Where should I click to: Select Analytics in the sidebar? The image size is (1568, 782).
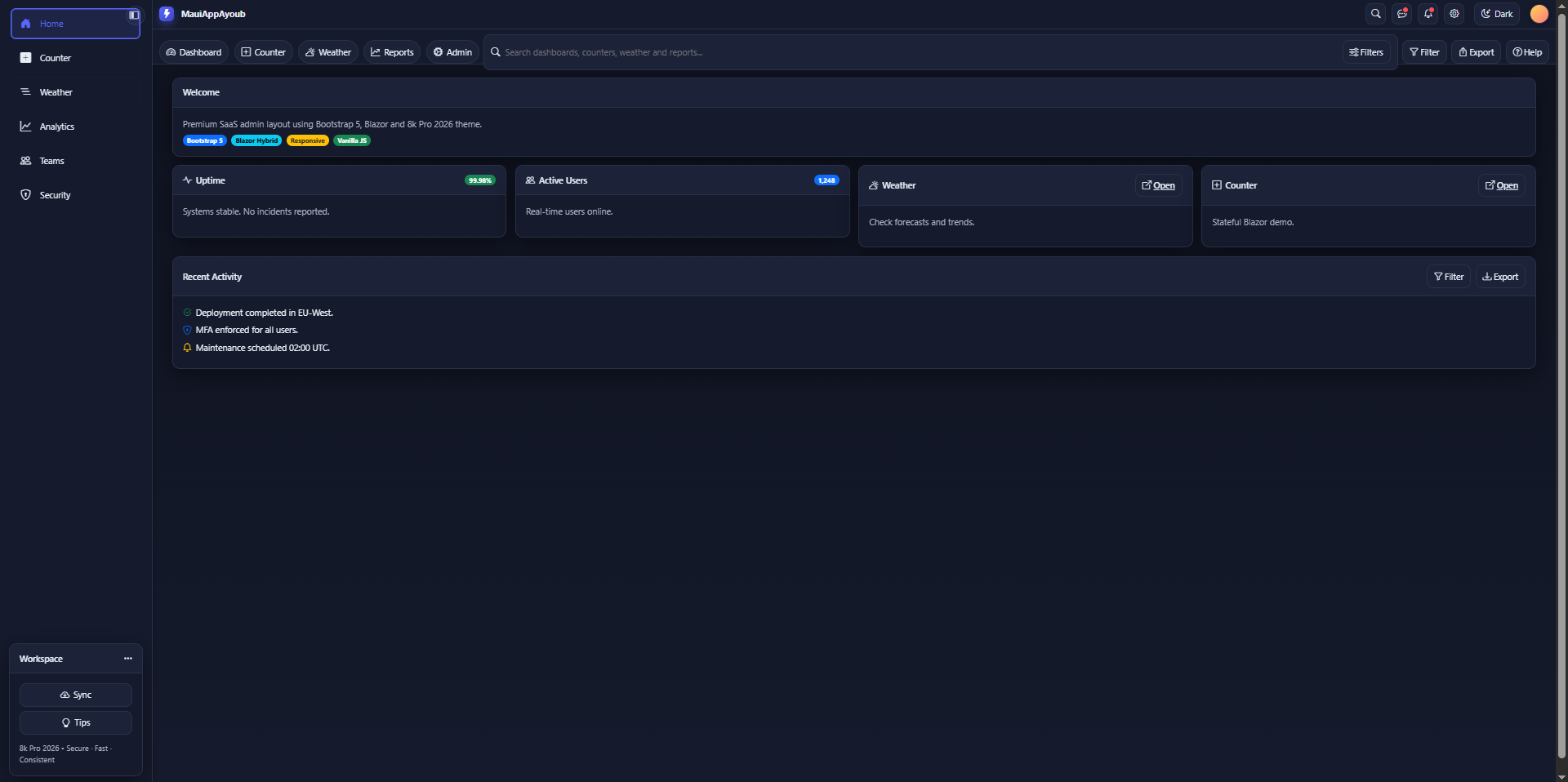click(56, 127)
